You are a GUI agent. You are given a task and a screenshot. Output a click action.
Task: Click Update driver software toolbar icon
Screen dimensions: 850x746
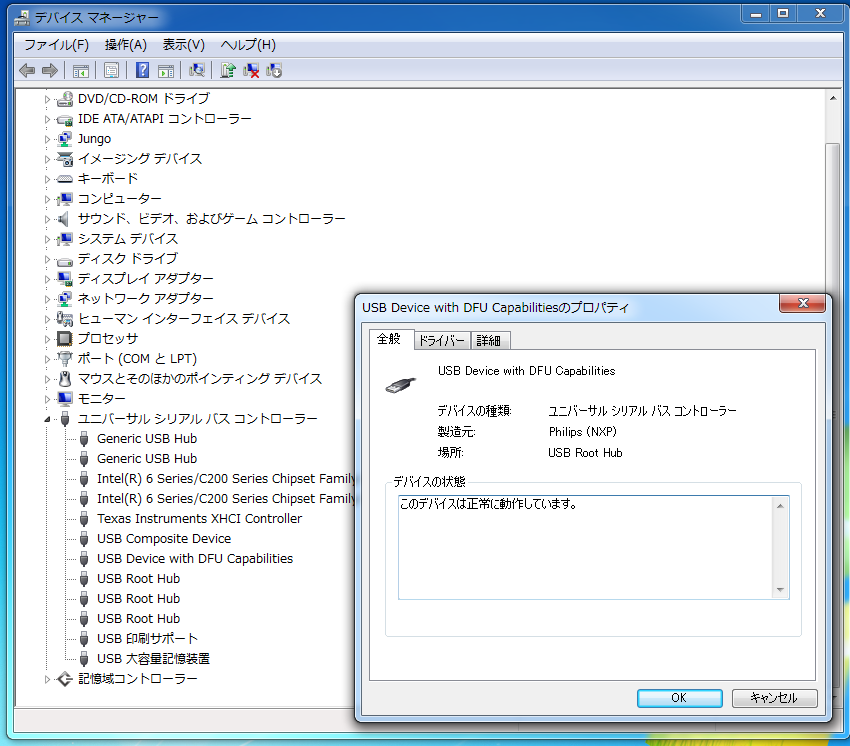click(228, 70)
